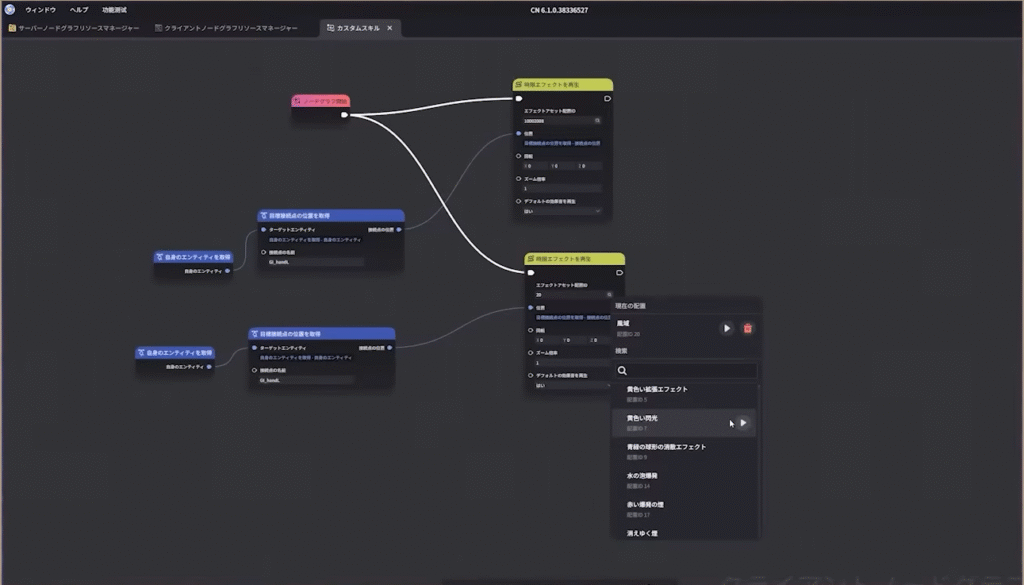
Task: Toggle the ズーム倍率 pin on upper effect node
Action: coord(519,178)
